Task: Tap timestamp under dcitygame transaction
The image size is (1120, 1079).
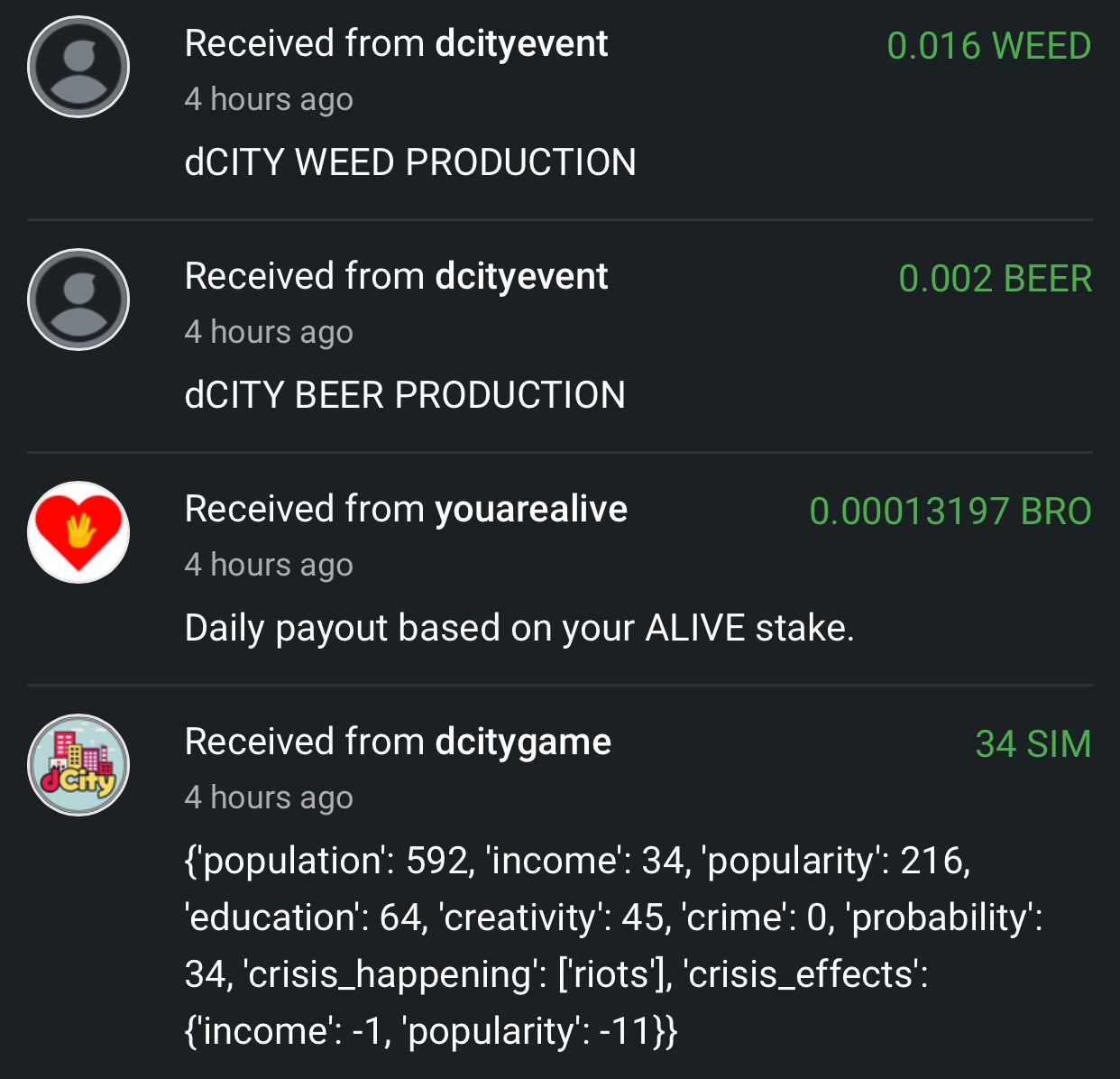Action: [x=269, y=798]
